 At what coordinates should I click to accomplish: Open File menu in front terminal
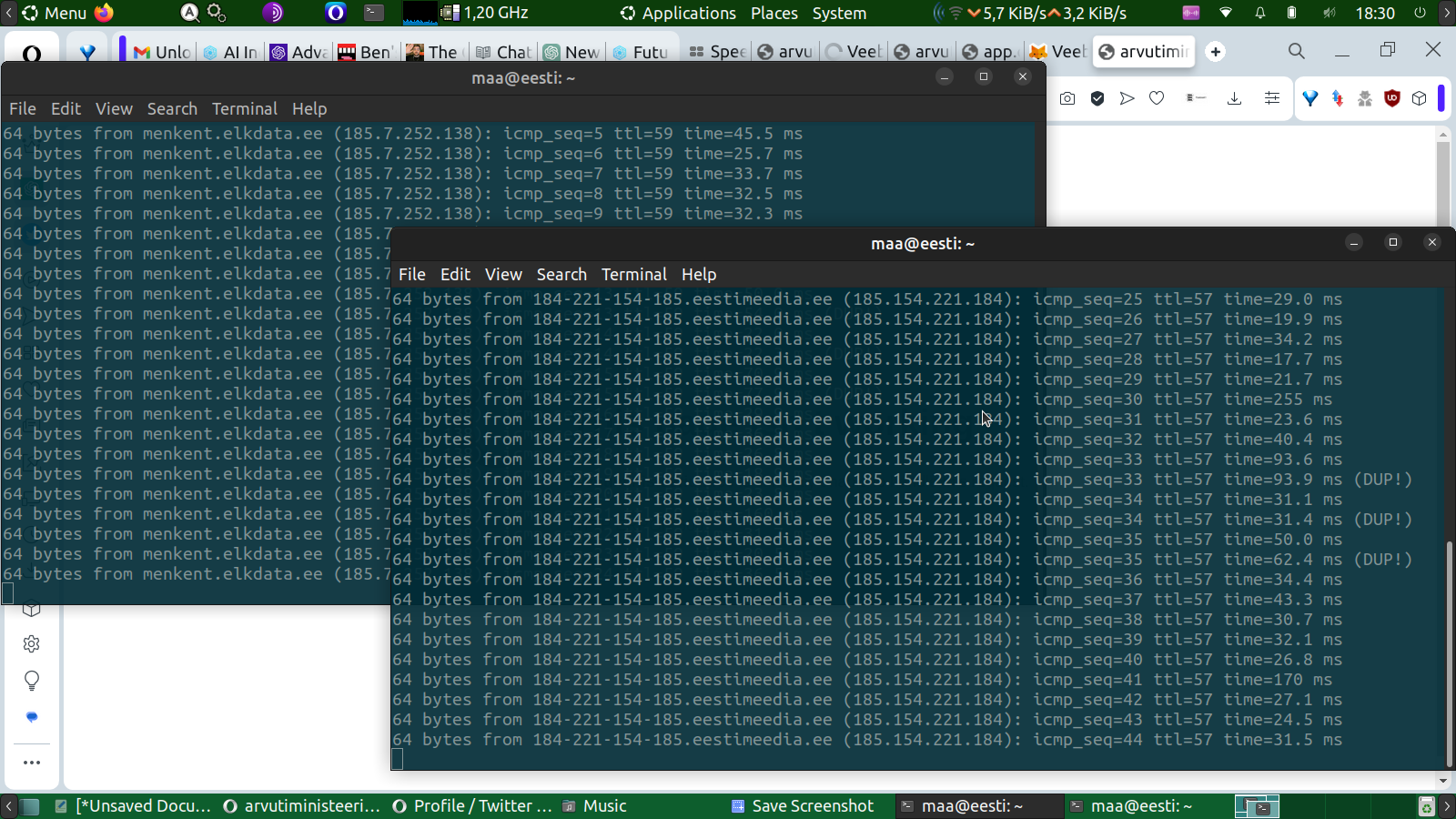412,274
